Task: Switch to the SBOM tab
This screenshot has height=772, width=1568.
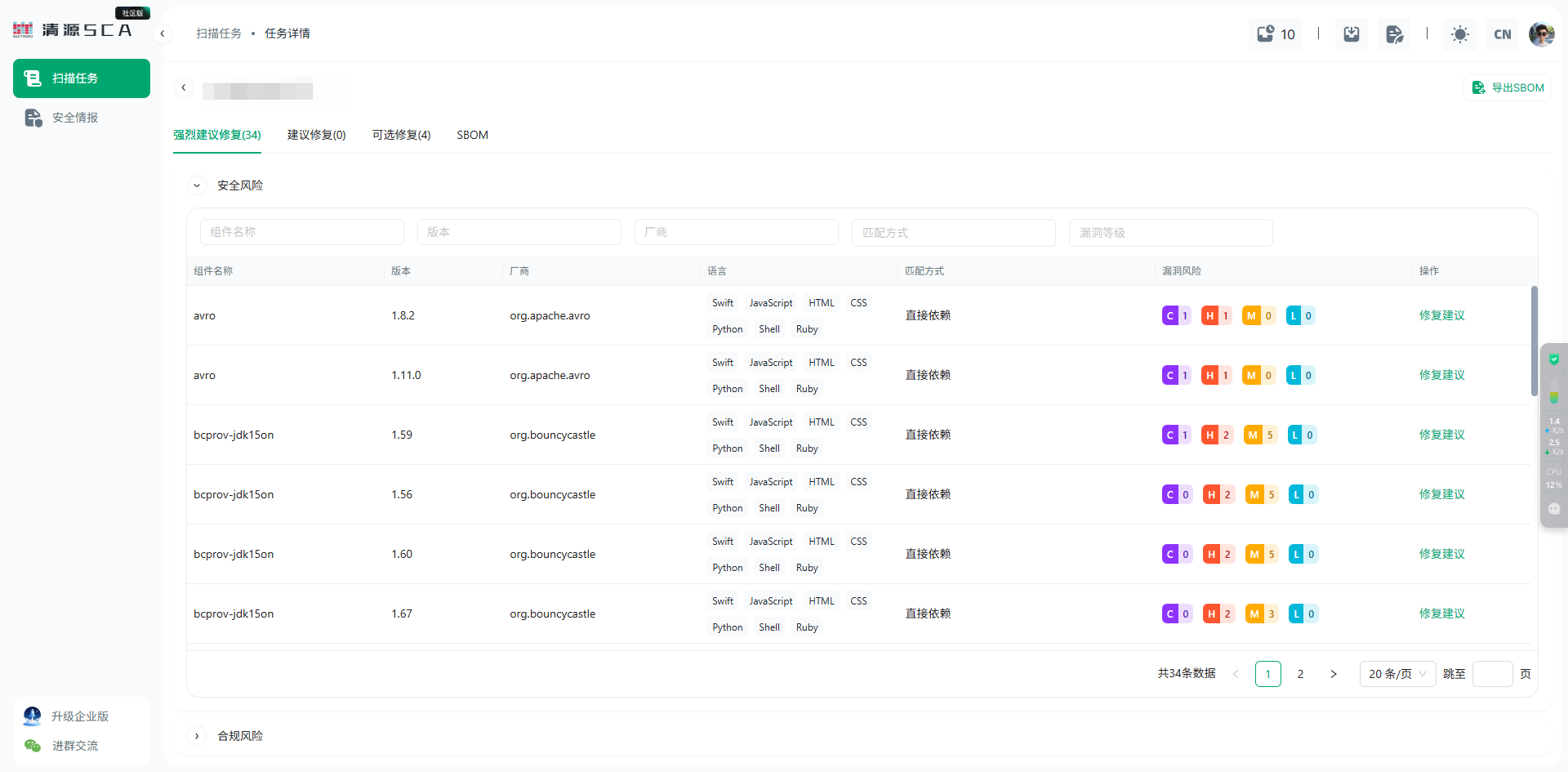Action: click(x=472, y=135)
